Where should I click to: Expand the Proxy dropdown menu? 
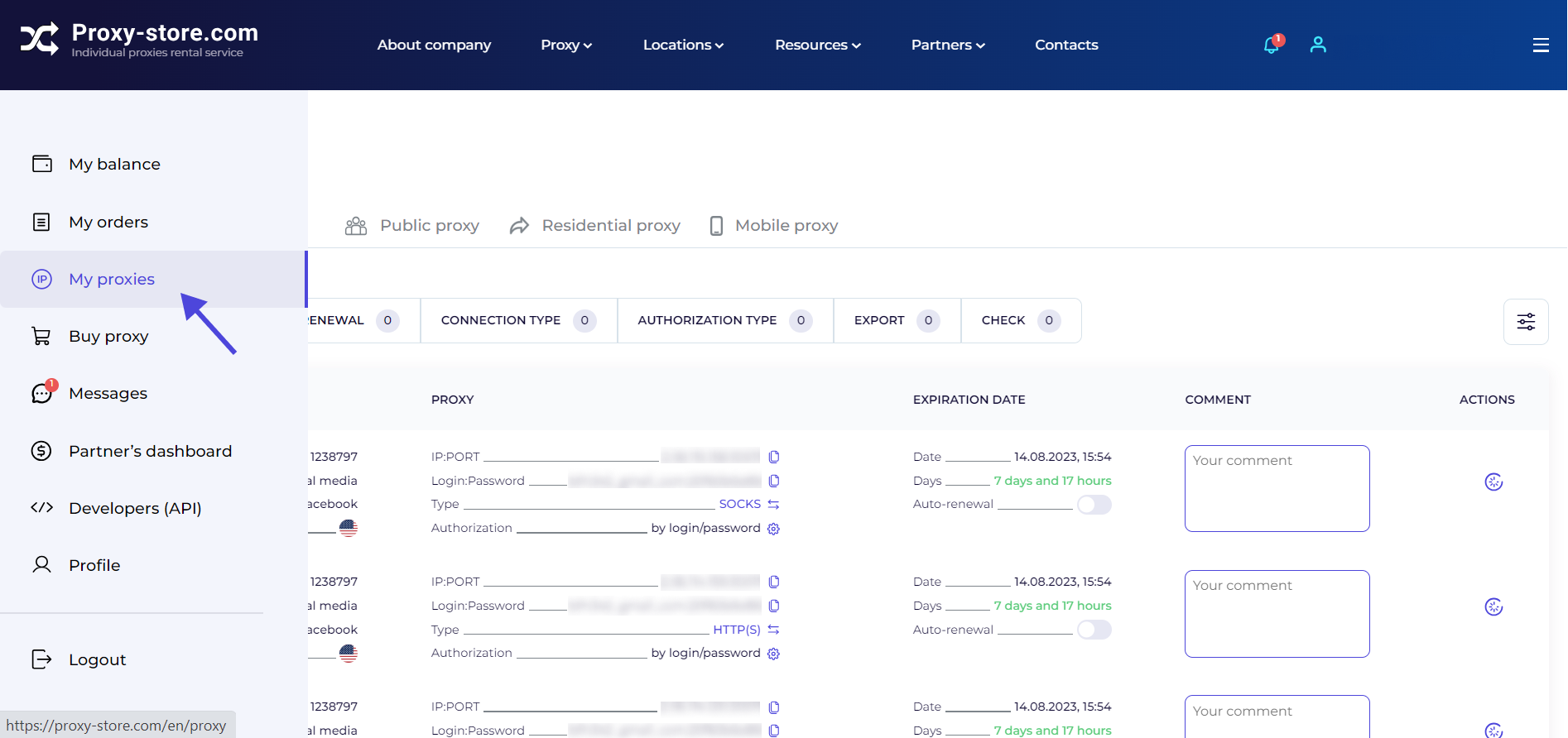point(566,45)
